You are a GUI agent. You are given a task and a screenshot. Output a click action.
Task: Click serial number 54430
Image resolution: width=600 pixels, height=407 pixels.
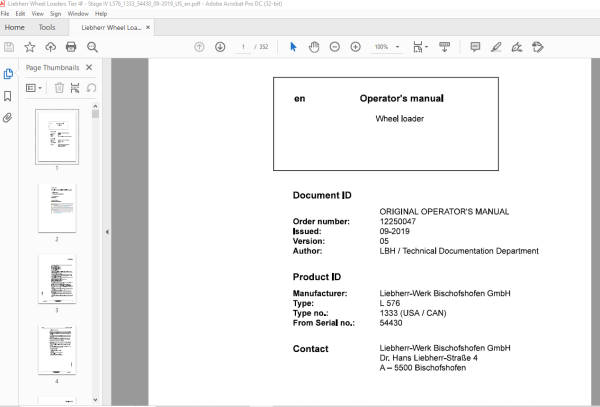[391, 323]
